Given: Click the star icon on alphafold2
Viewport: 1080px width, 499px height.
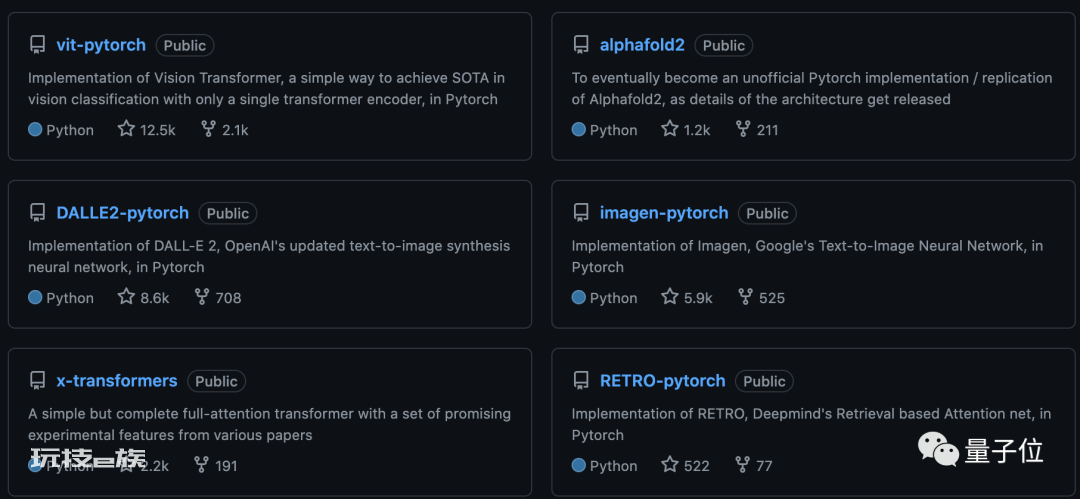Looking at the screenshot, I should point(669,129).
